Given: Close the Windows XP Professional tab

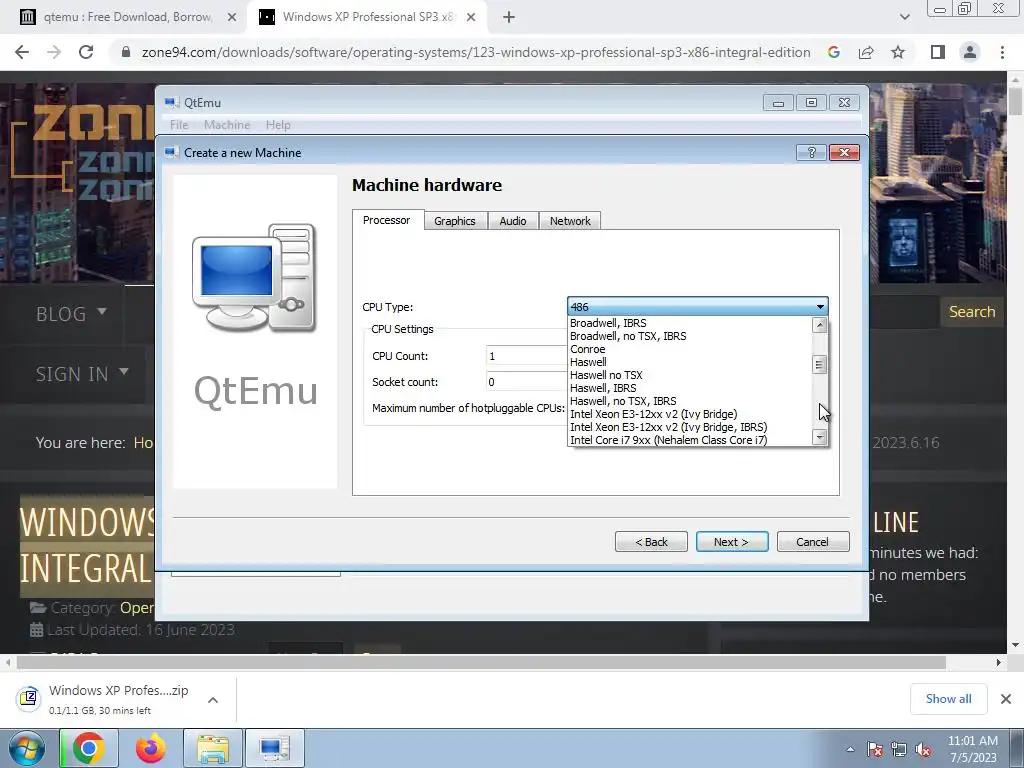Looking at the screenshot, I should [x=471, y=17].
